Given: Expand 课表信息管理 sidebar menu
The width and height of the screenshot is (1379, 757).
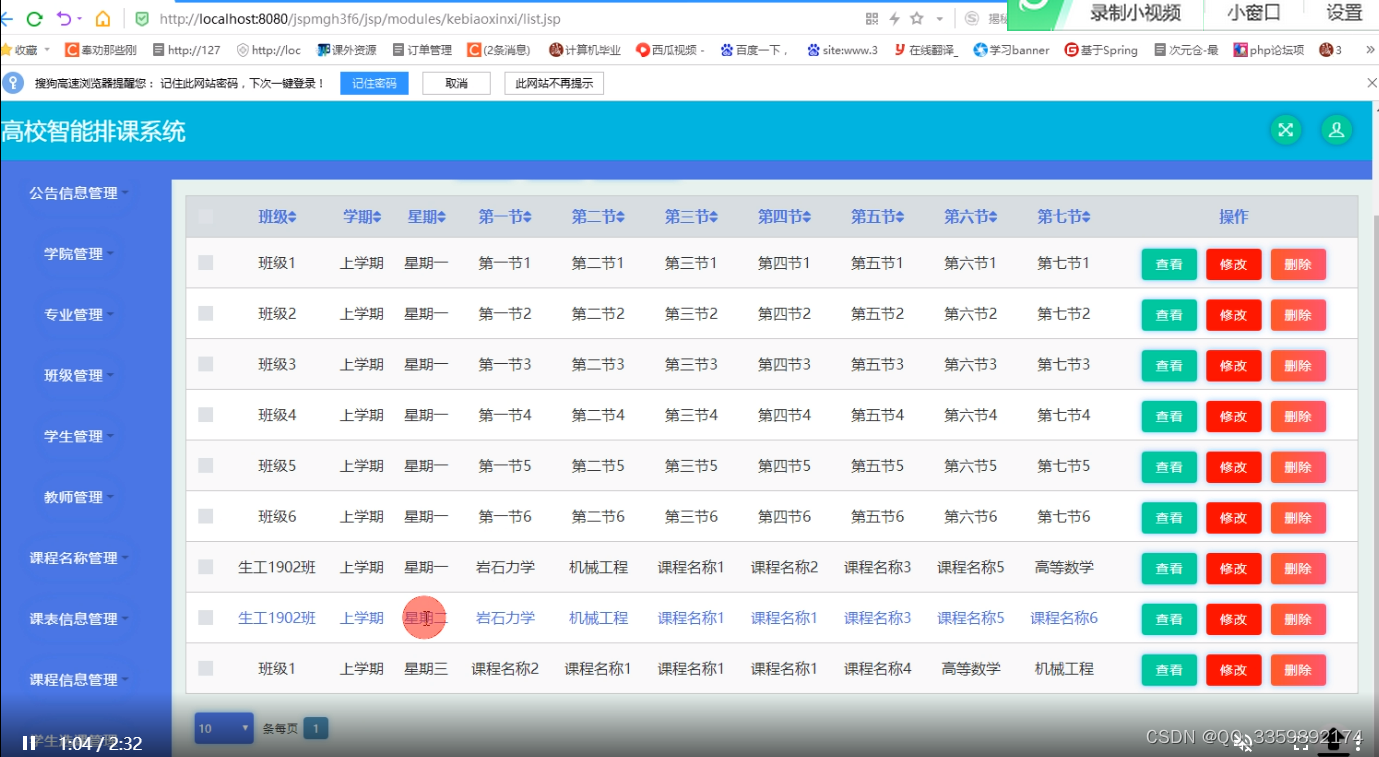Looking at the screenshot, I should point(79,619).
